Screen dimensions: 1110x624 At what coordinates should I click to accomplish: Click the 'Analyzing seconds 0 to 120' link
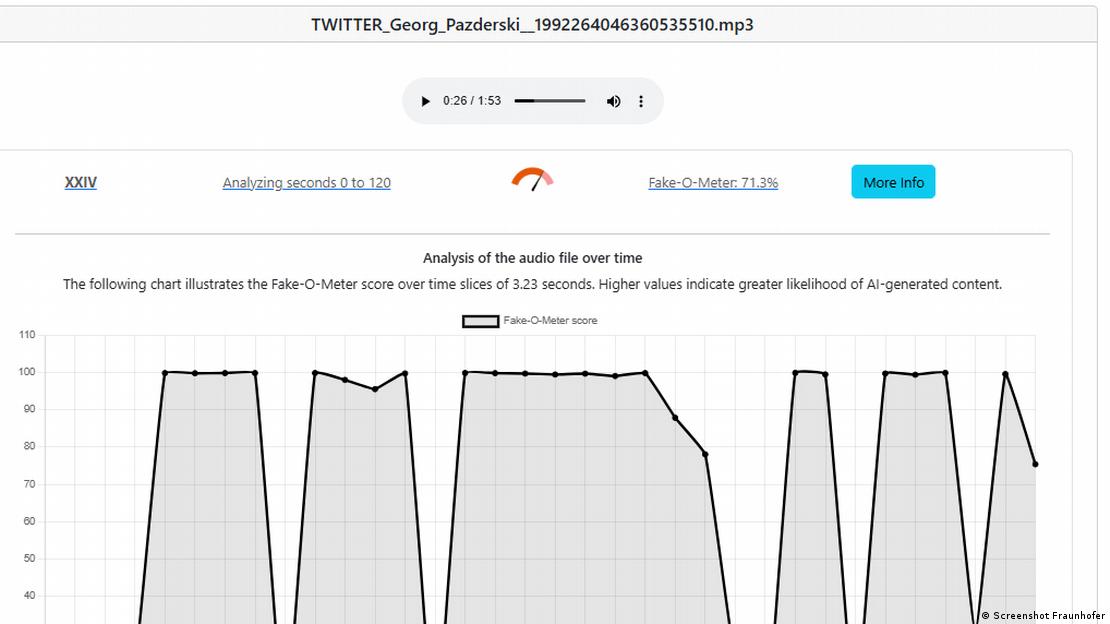click(306, 182)
